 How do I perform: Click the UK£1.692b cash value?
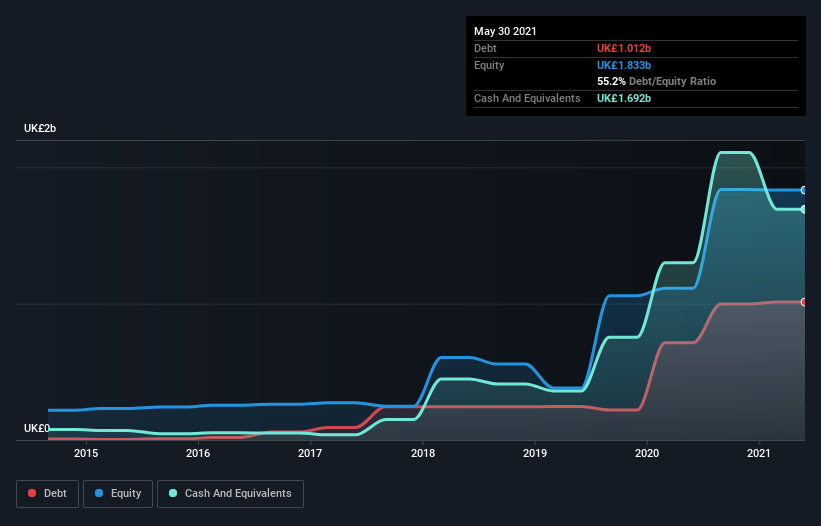(624, 98)
